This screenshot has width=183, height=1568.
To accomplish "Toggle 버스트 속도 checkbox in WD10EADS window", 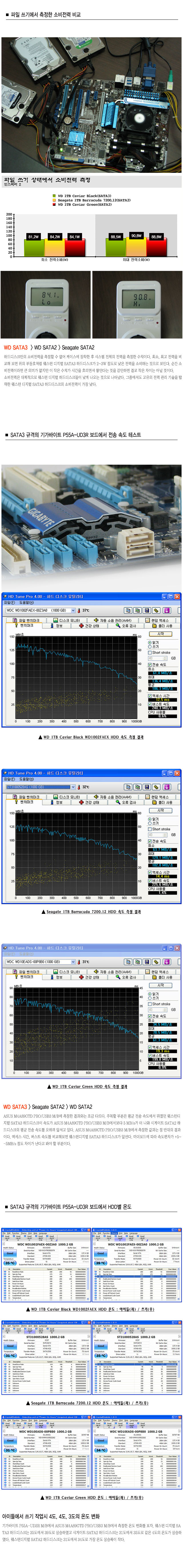I will [150, 1055].
